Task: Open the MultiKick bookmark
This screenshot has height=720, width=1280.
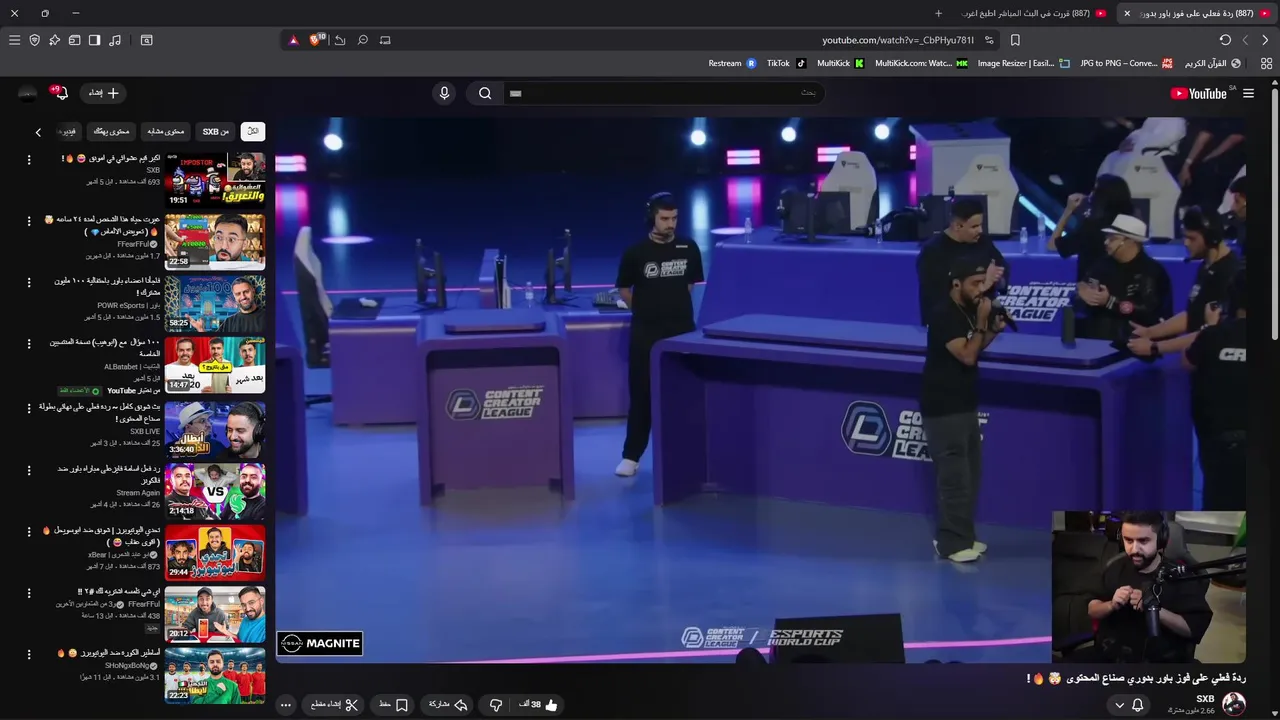Action: [840, 63]
